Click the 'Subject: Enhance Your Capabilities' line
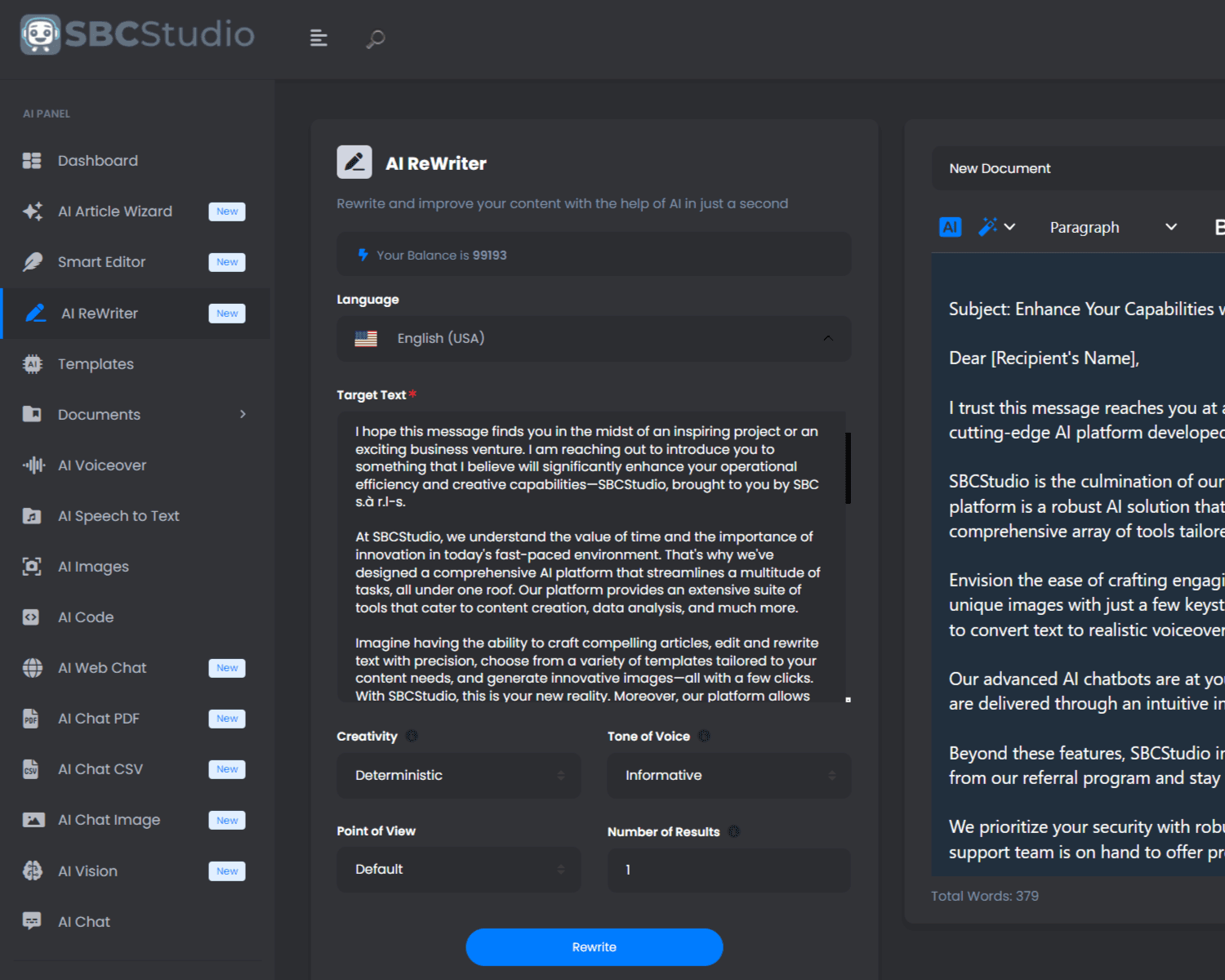 [x=1086, y=309]
